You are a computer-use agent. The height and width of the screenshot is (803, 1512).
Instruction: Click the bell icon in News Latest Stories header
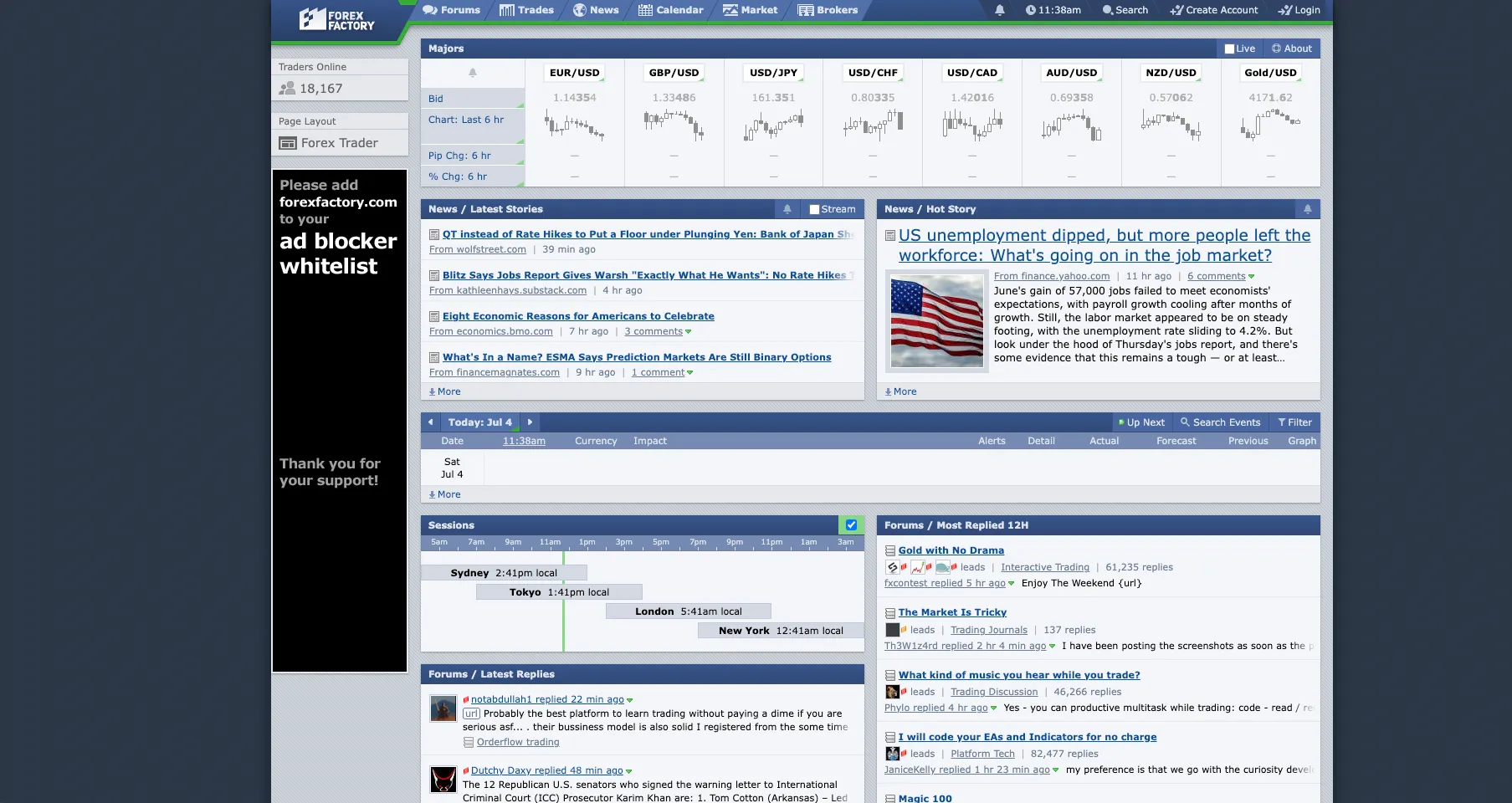point(787,209)
